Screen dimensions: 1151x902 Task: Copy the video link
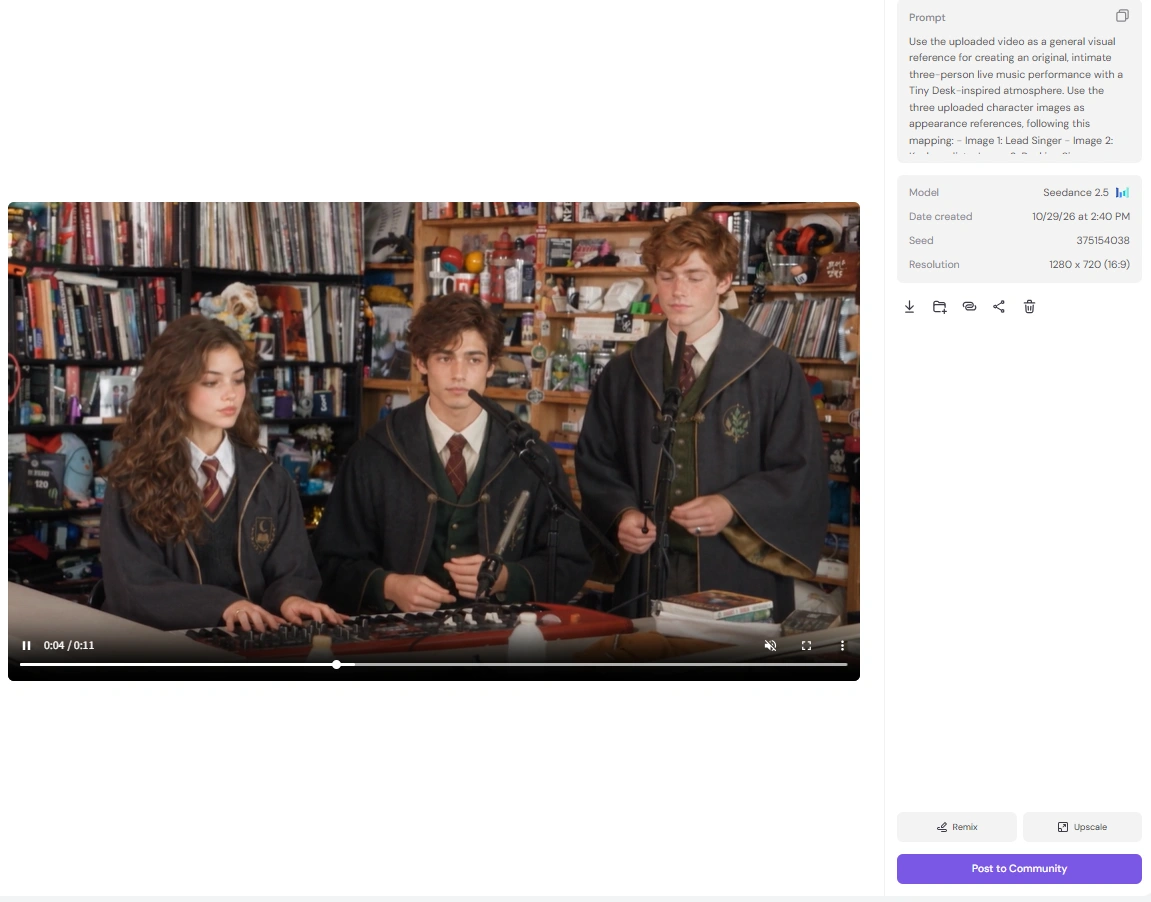coord(970,307)
